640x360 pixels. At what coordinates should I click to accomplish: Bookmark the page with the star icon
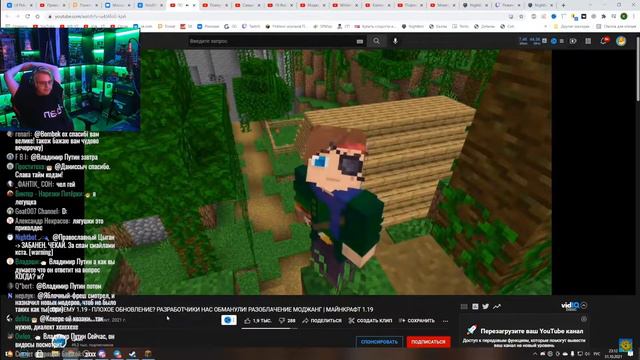click(x=521, y=16)
